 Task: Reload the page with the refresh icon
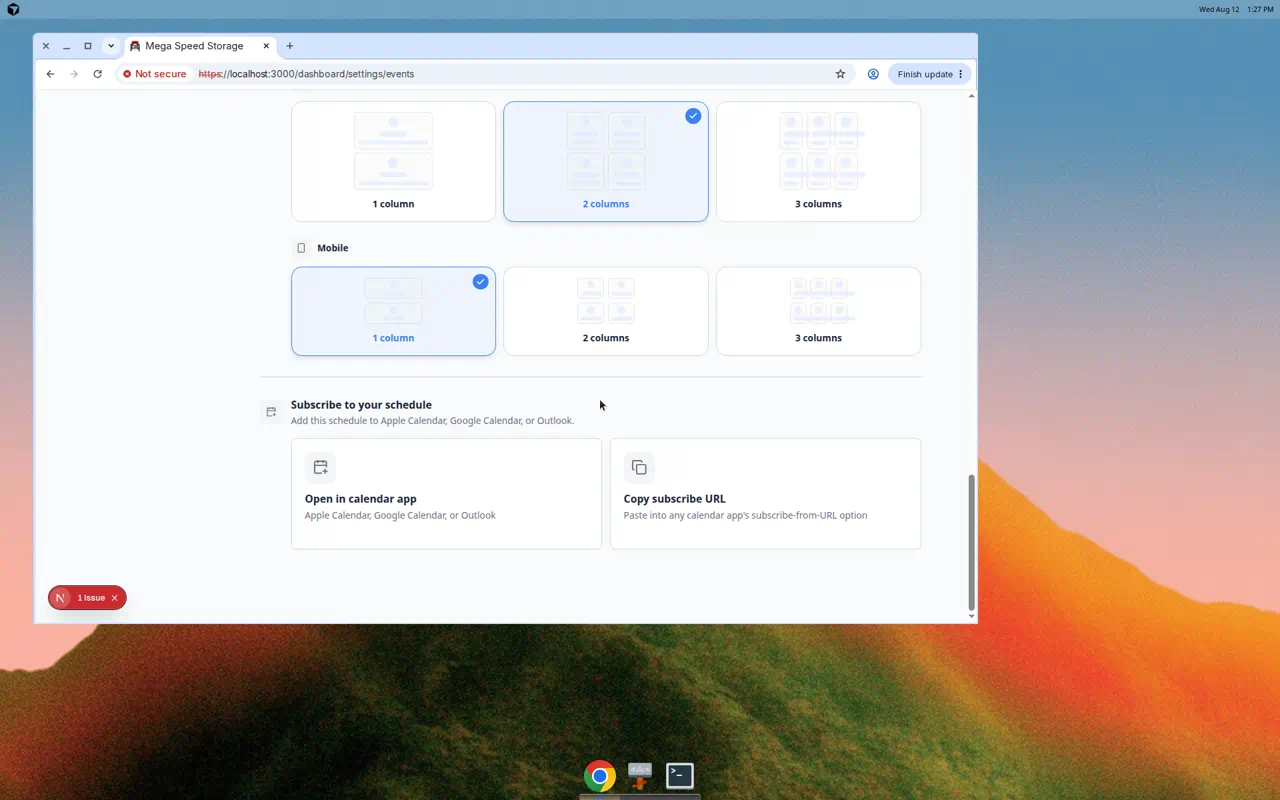(x=97, y=74)
